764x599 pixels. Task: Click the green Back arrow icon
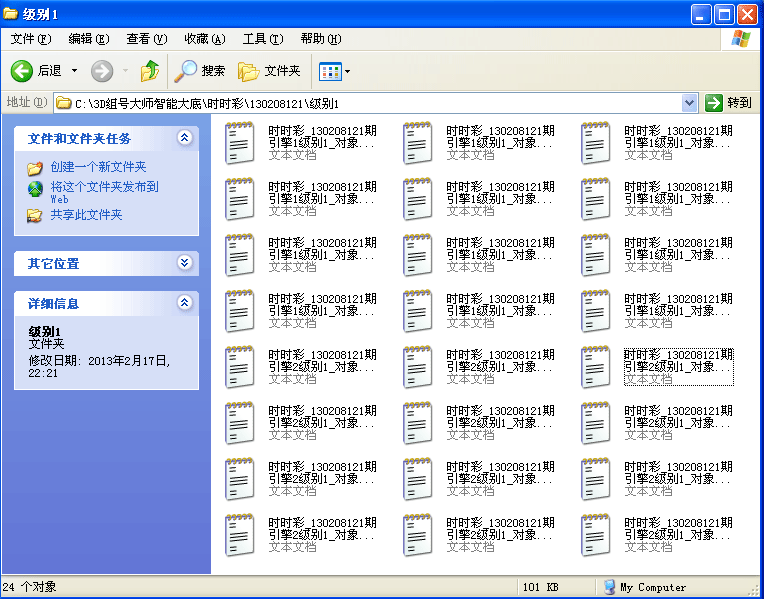pyautogui.click(x=22, y=71)
